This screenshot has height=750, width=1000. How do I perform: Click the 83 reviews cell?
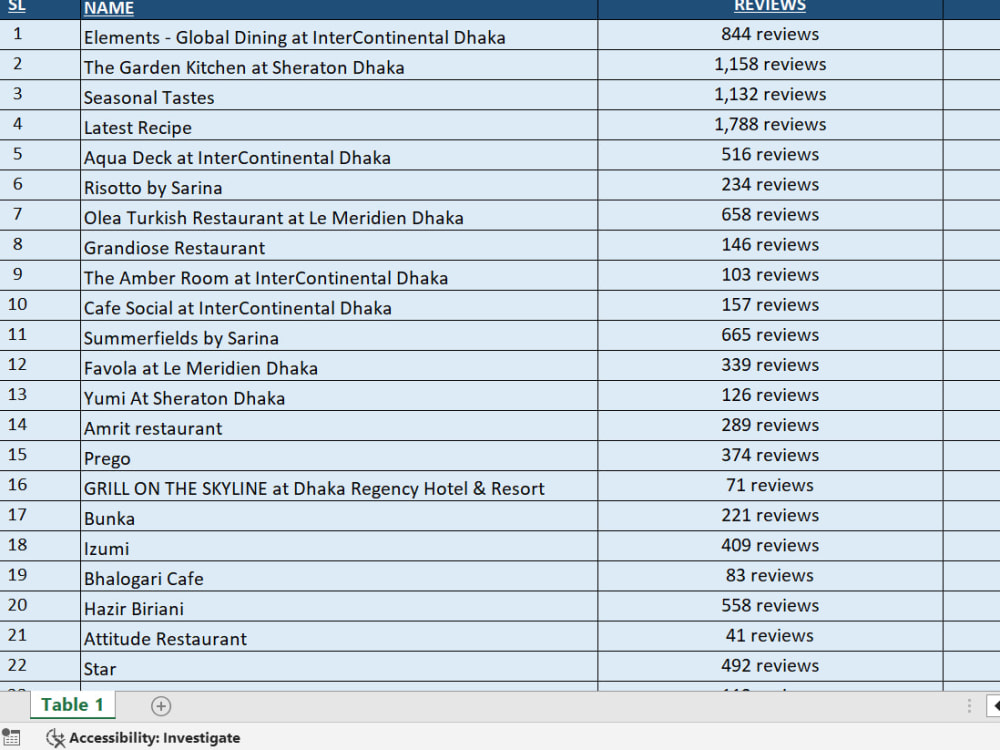pyautogui.click(x=770, y=576)
